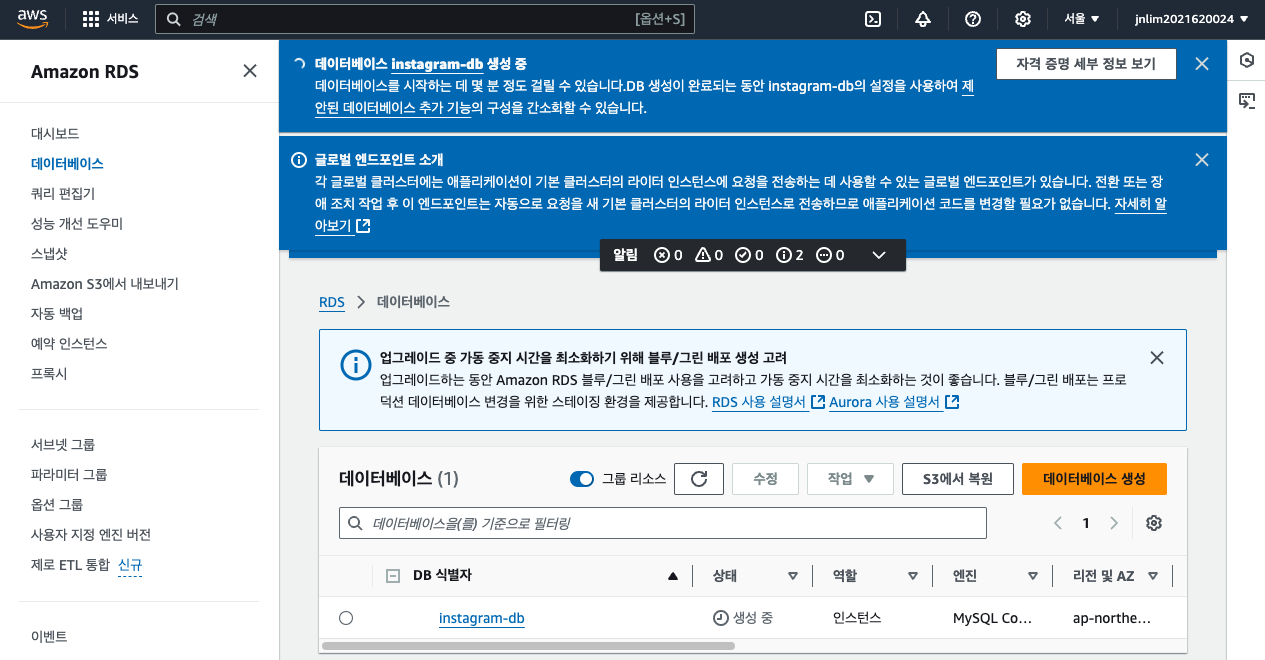Click 자격 증명 세부 정보 보기 button
The width and height of the screenshot is (1265, 660).
1085,64
